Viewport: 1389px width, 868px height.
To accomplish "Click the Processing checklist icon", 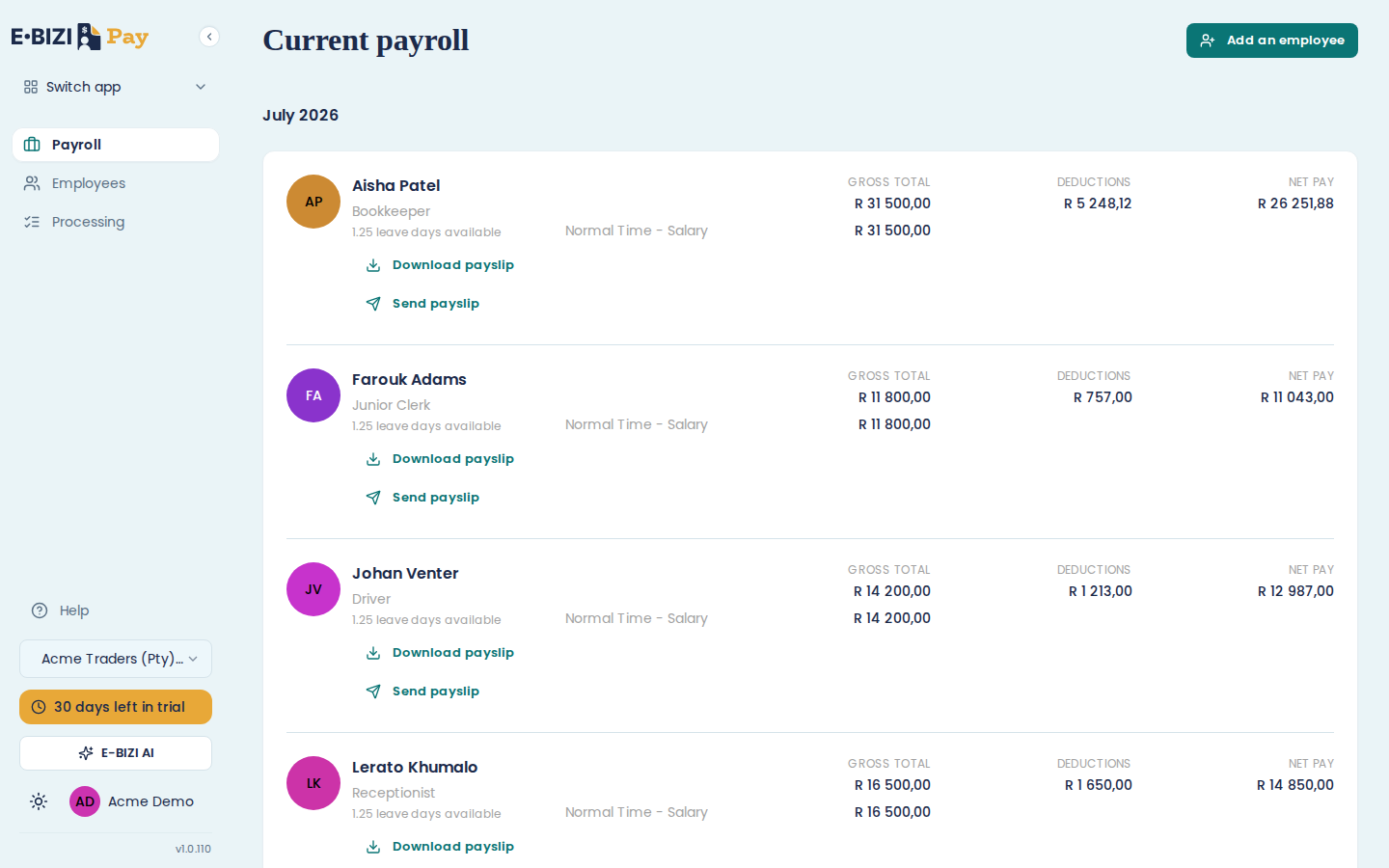I will click(32, 222).
